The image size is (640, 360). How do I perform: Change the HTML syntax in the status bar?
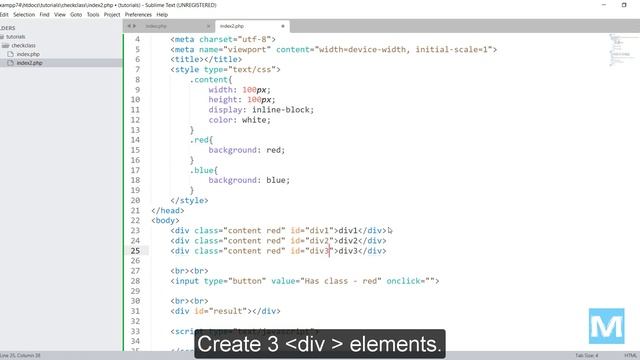[631, 356]
